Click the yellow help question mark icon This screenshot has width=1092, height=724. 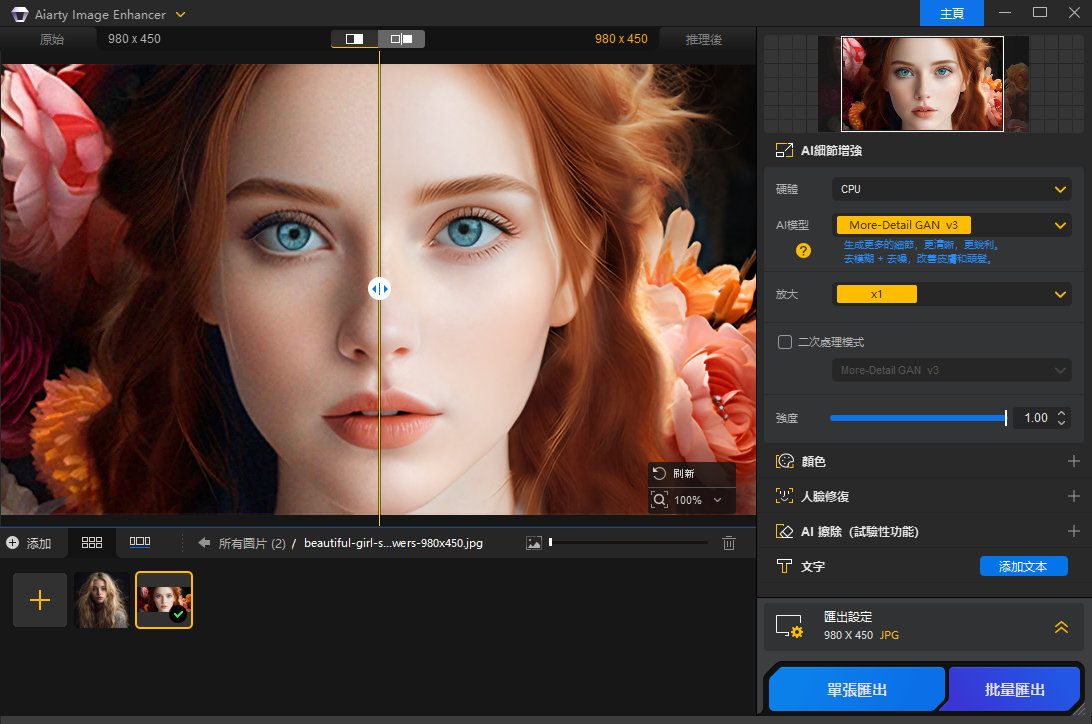coord(803,251)
